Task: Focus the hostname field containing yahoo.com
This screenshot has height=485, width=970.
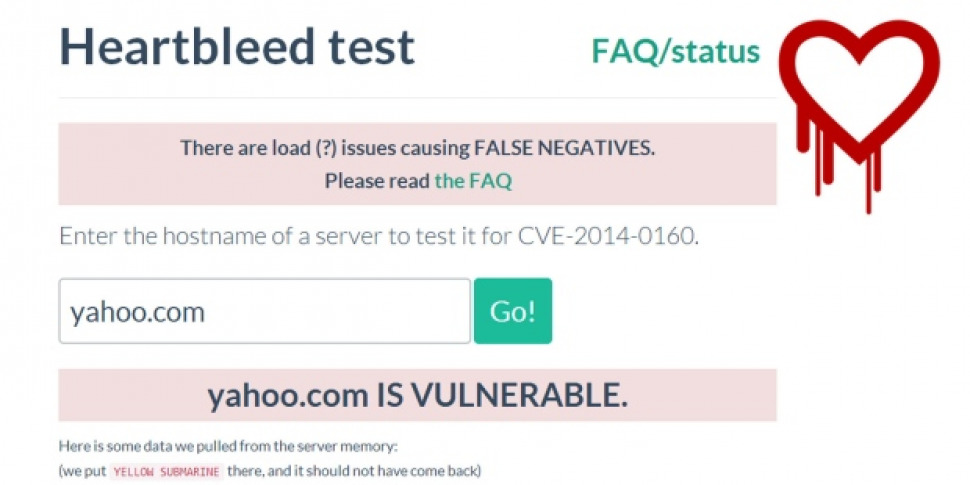Action: point(265,311)
